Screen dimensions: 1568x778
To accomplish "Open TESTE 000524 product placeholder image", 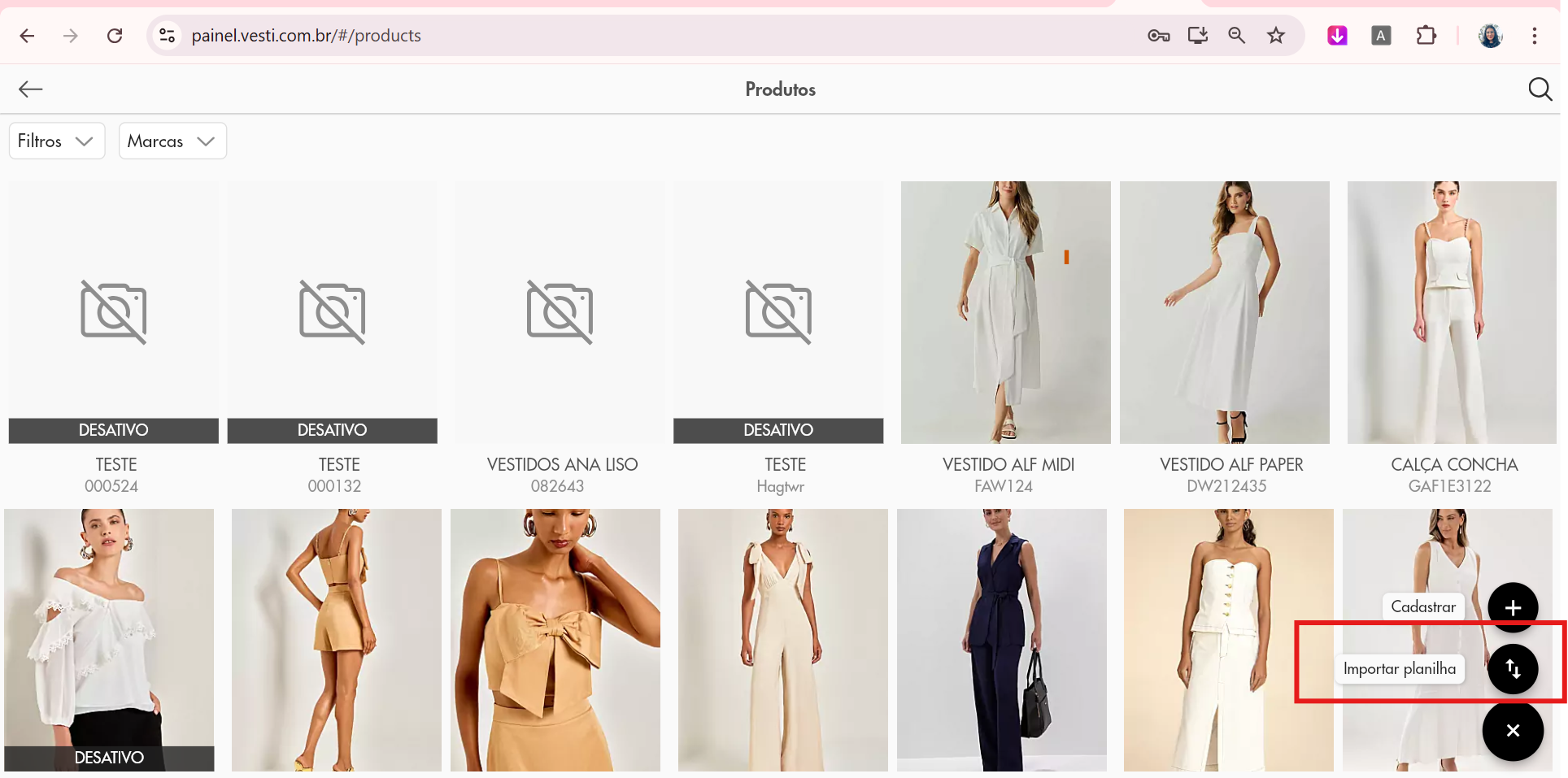I will pos(114,312).
